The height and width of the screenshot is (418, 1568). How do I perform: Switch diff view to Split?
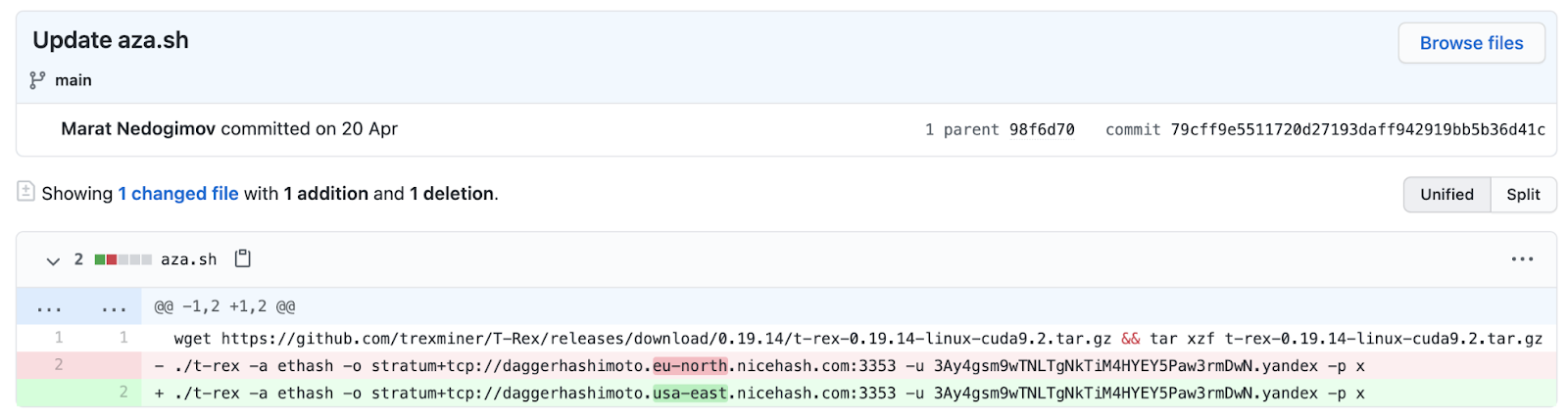(1523, 194)
